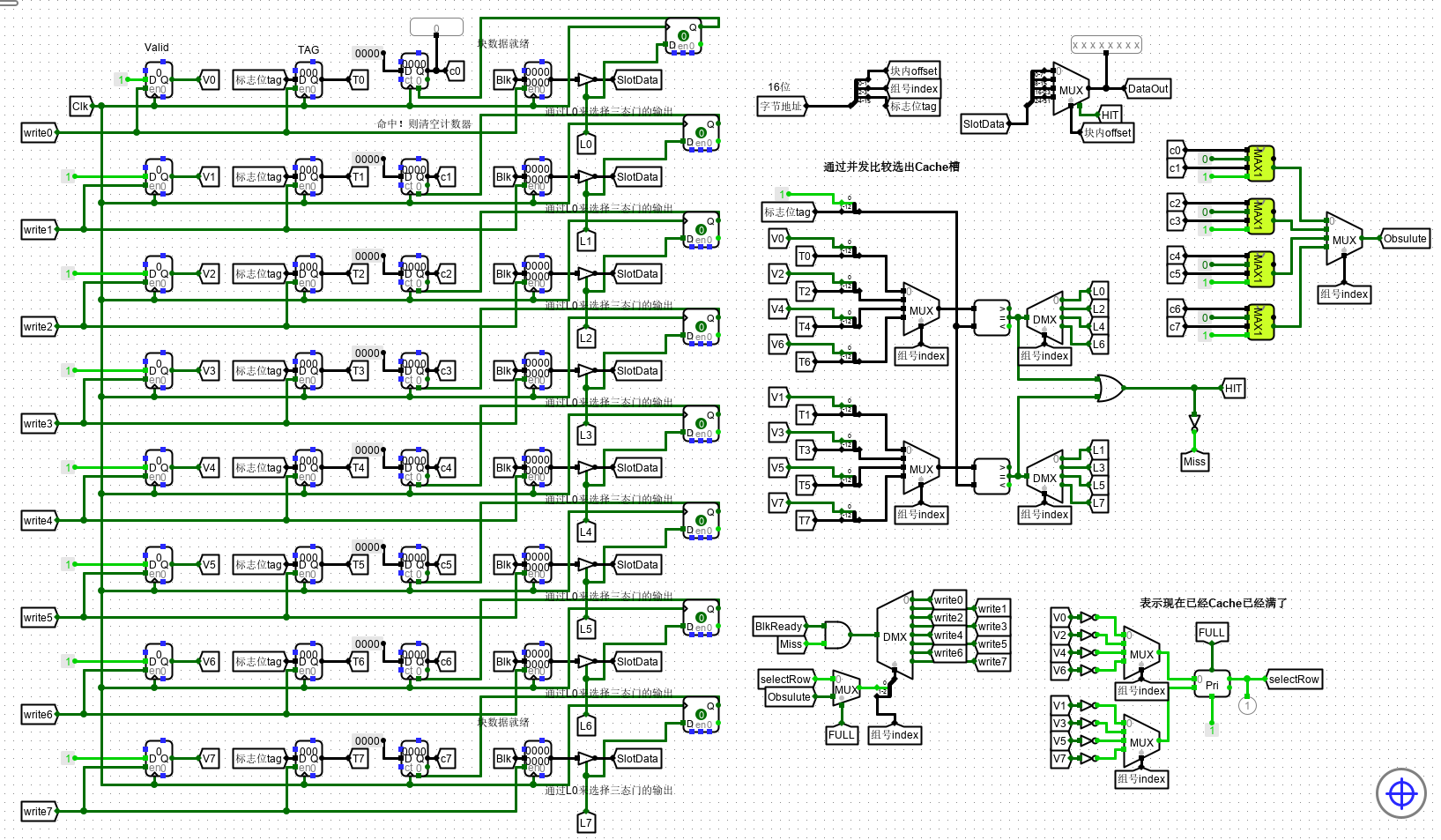Click the SlotData tunnel next to the DataOut MUX

coord(984,124)
